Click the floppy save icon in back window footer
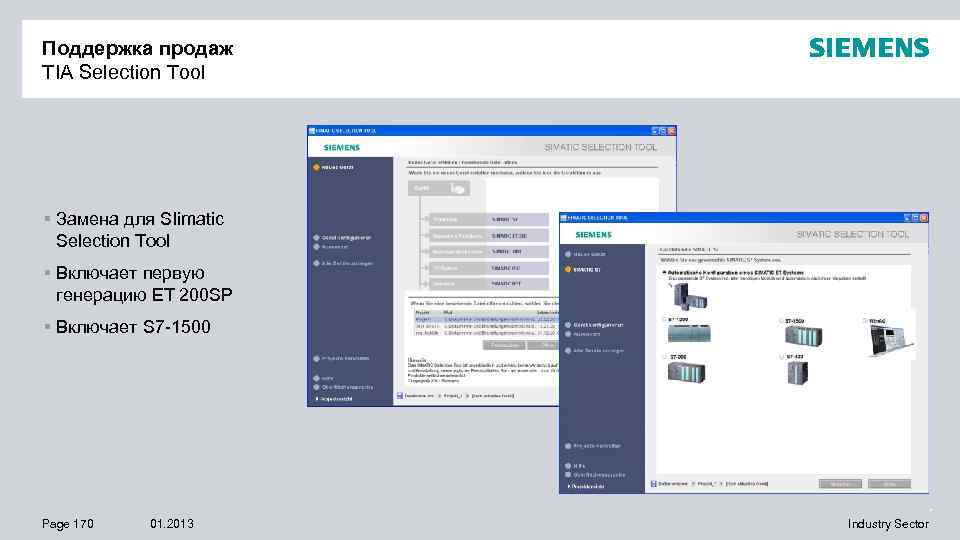The width and height of the screenshot is (960, 540). [400, 396]
